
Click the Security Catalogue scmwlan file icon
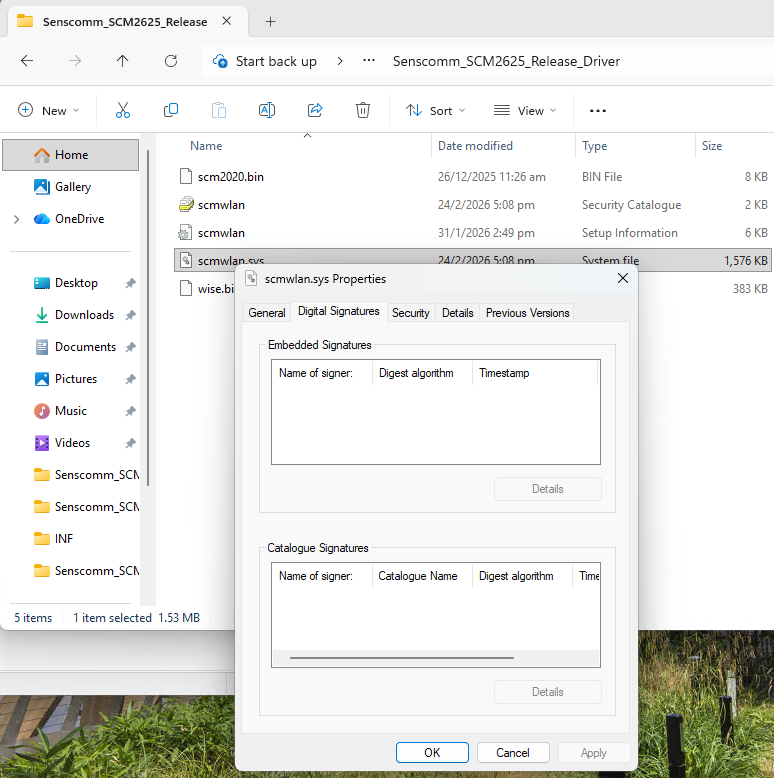pos(186,204)
